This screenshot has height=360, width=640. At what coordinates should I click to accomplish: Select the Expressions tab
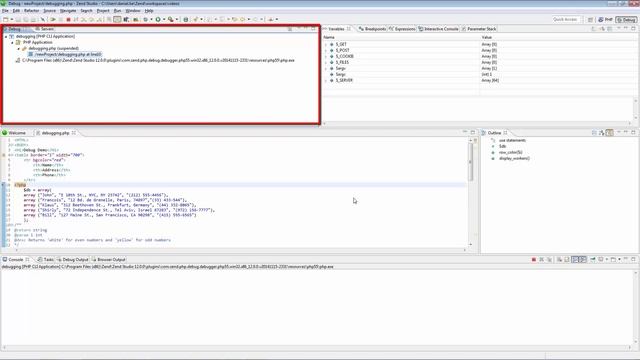pos(402,29)
